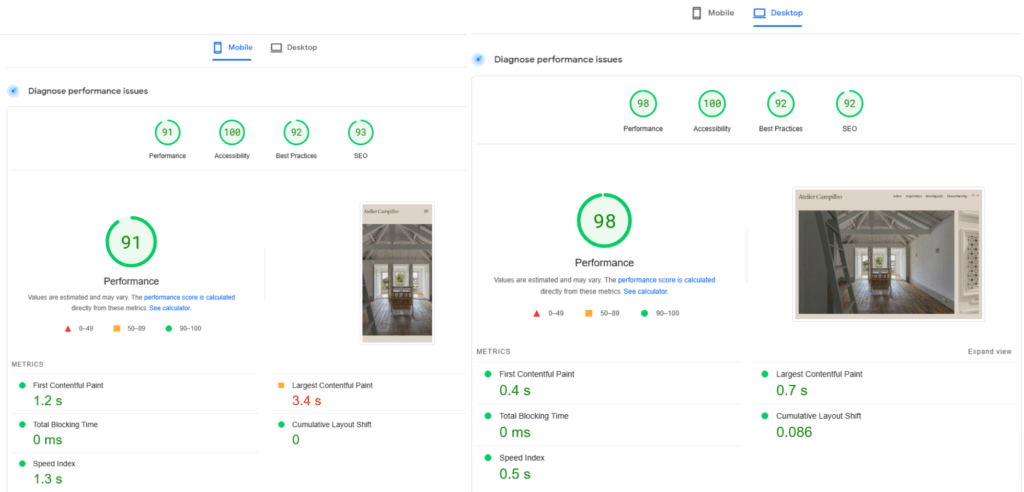Image resolution: width=1024 pixels, height=492 pixels.
Task: Click Expand view in the desktop metrics section
Action: pyautogui.click(x=989, y=352)
